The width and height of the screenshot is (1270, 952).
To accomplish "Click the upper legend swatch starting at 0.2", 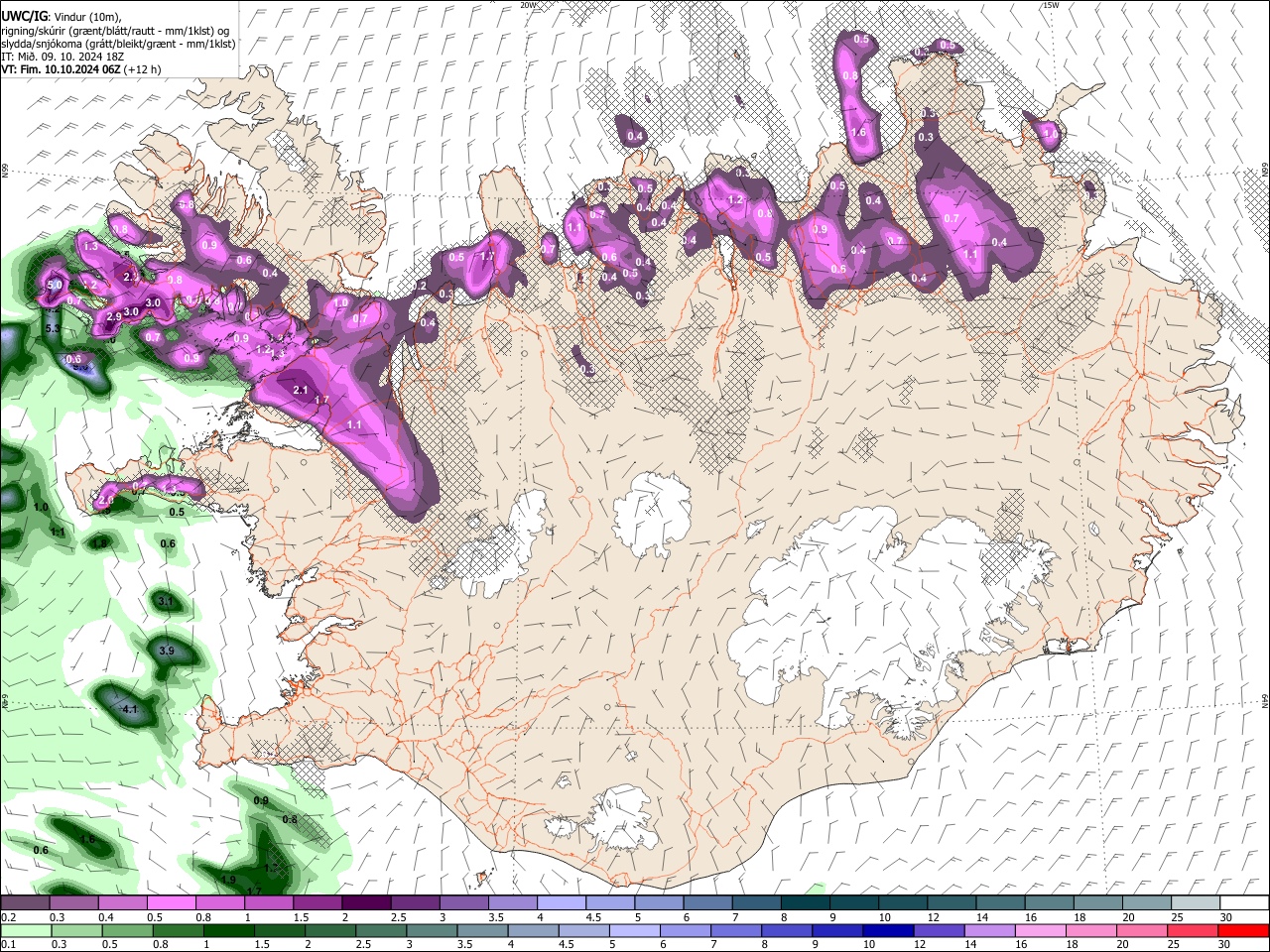I will click(x=25, y=903).
